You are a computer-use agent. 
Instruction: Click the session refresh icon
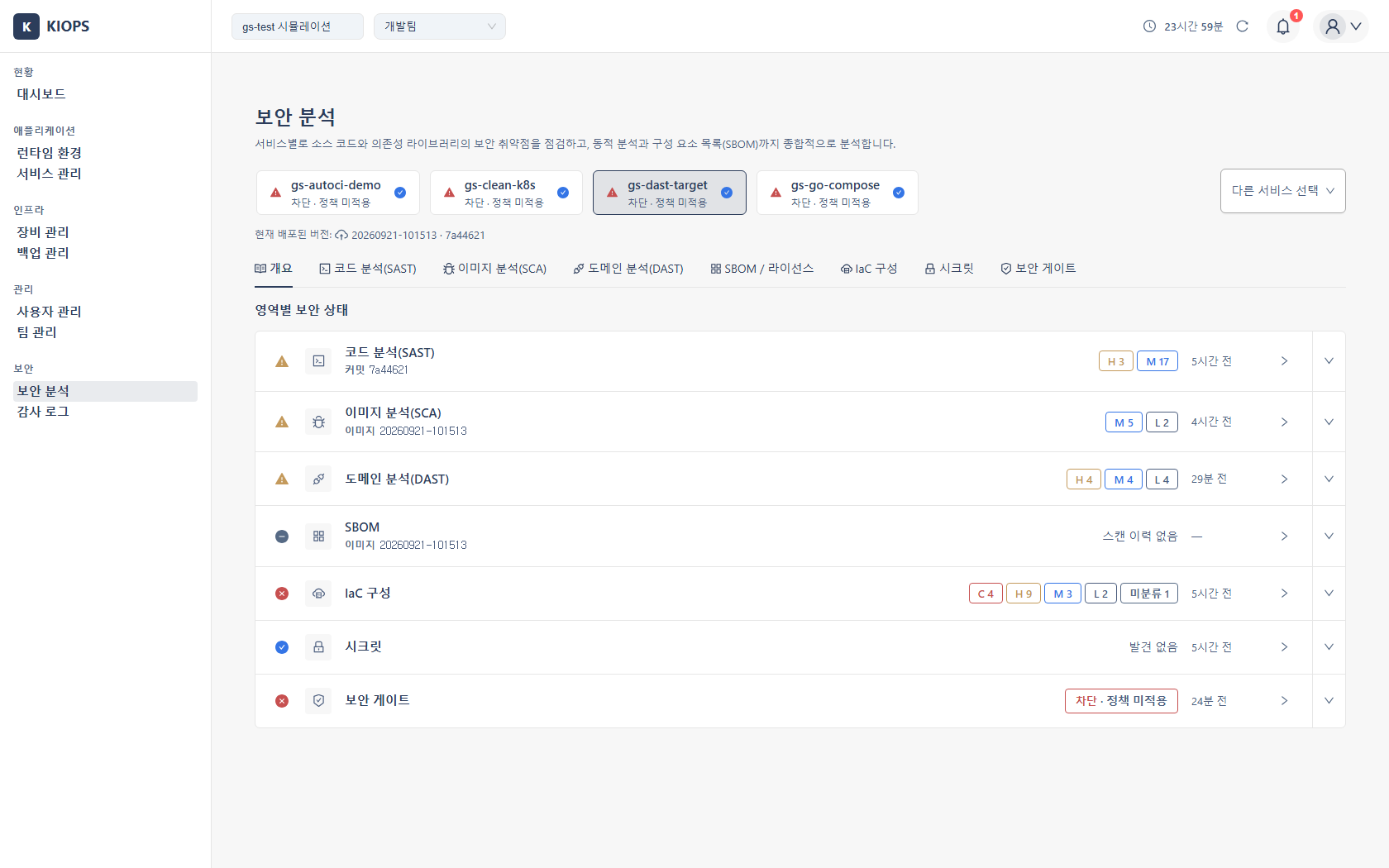pos(1242,26)
